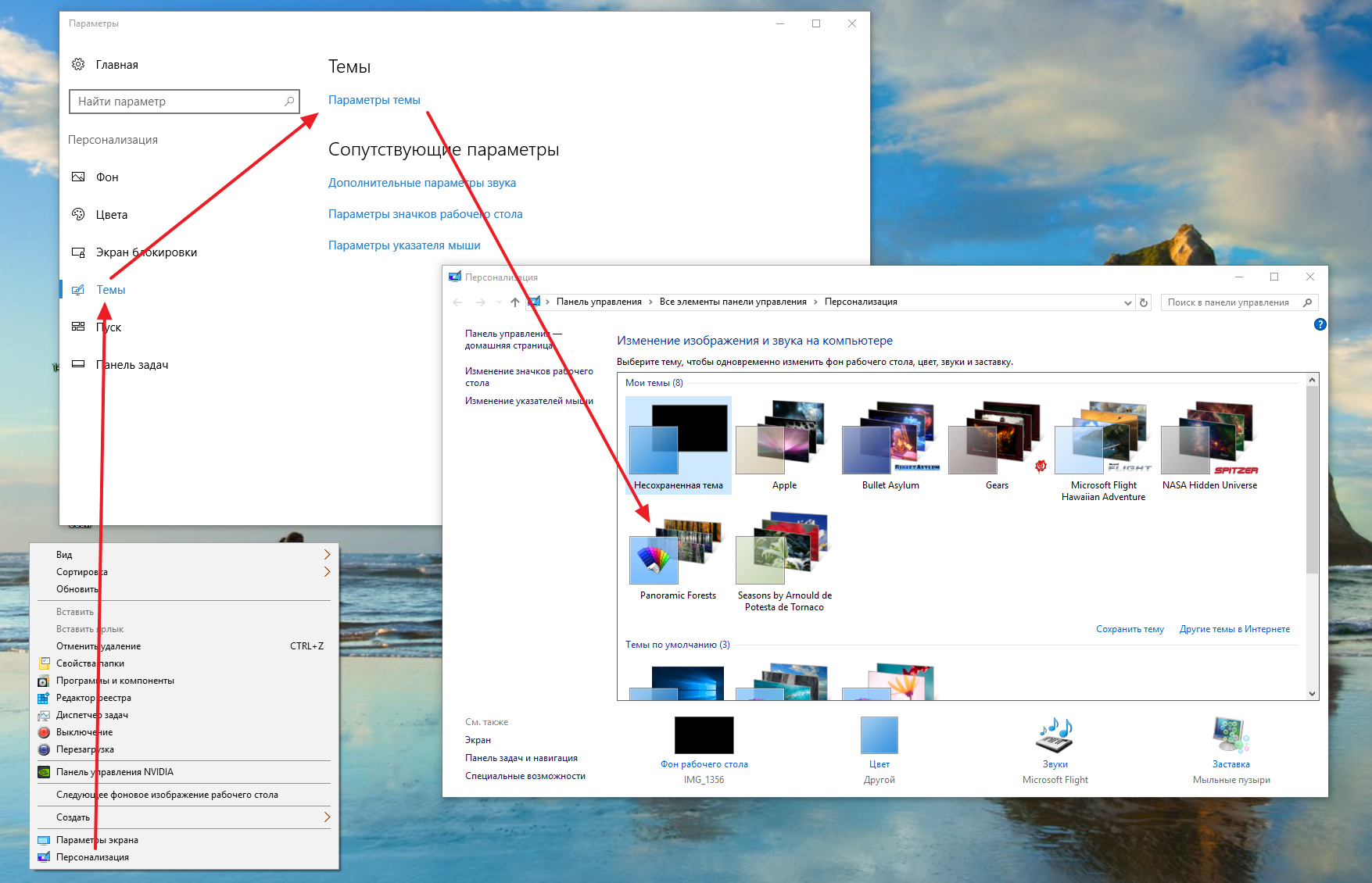Click the Редактор реестра icon in the context menu

(44, 698)
